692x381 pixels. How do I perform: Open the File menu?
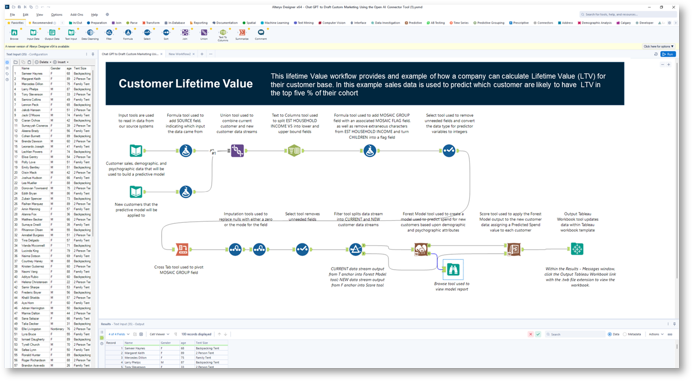[12, 15]
